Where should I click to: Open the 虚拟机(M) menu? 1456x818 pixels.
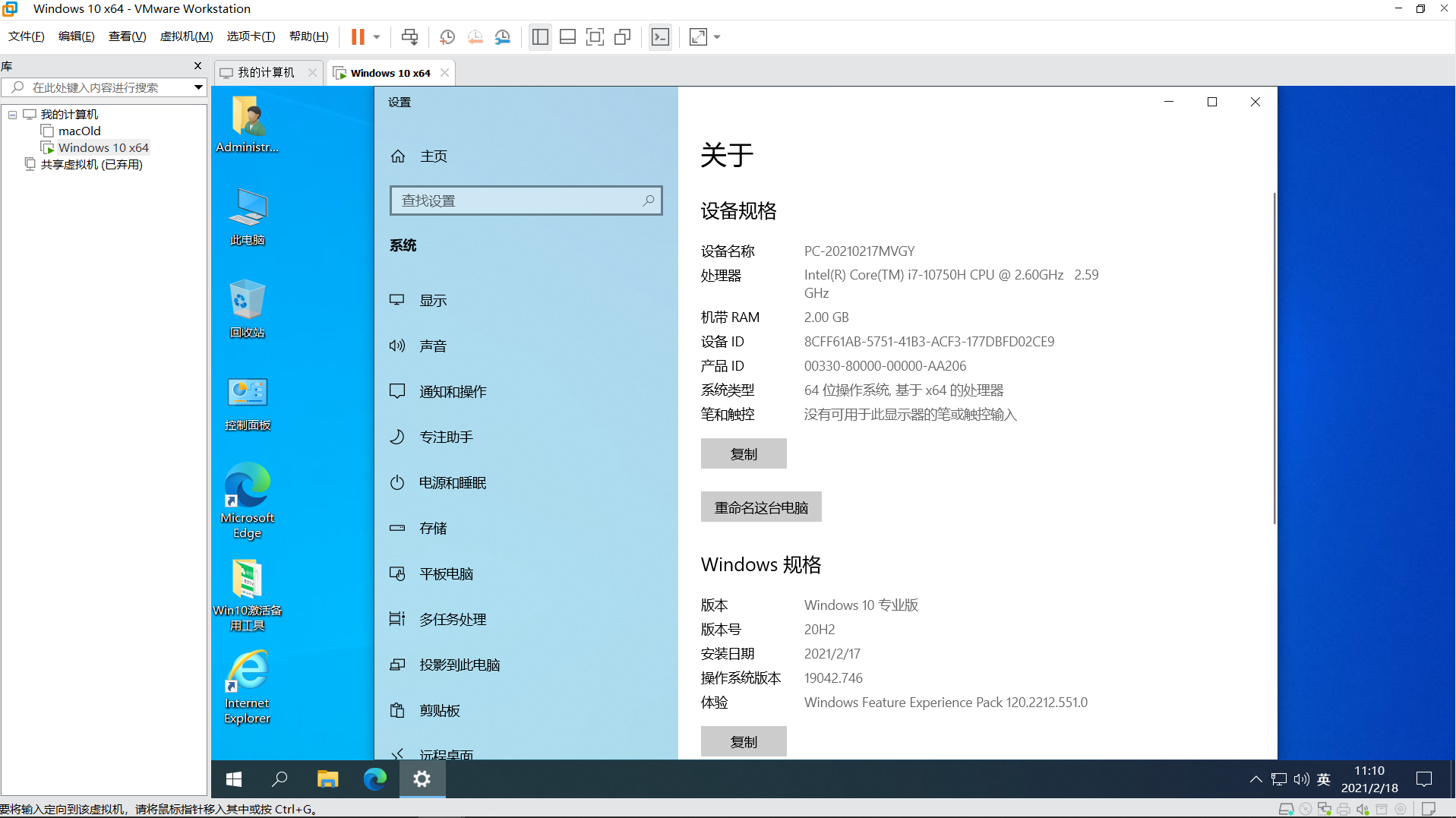point(186,36)
